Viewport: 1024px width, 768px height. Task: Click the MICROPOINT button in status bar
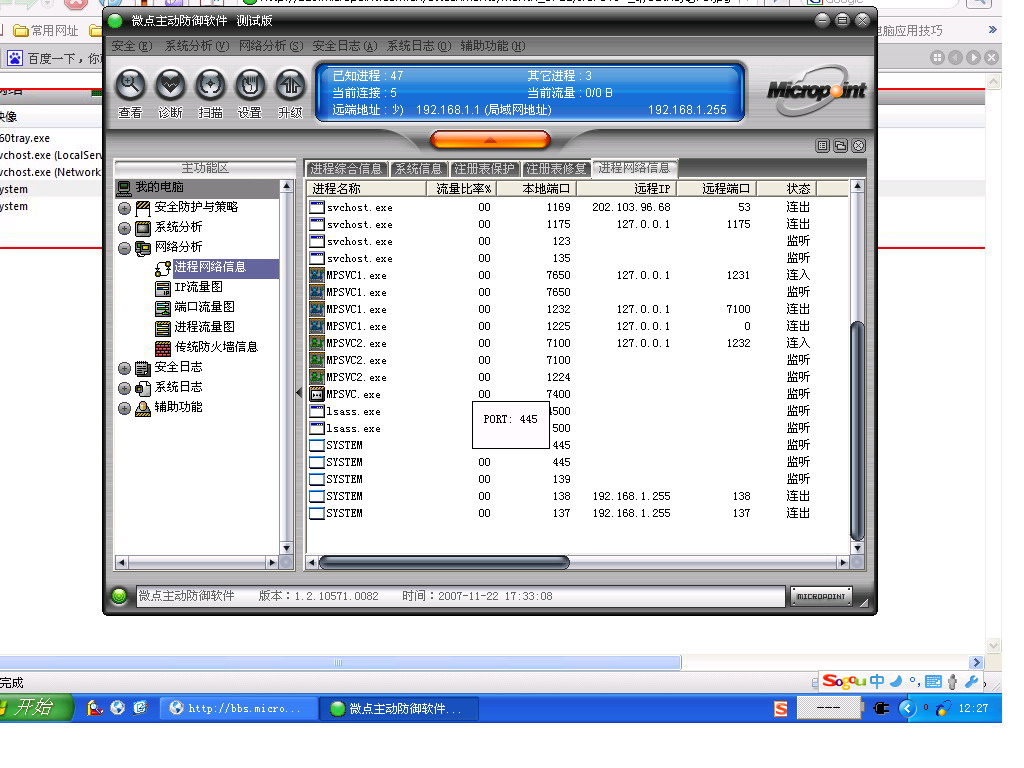click(x=822, y=596)
